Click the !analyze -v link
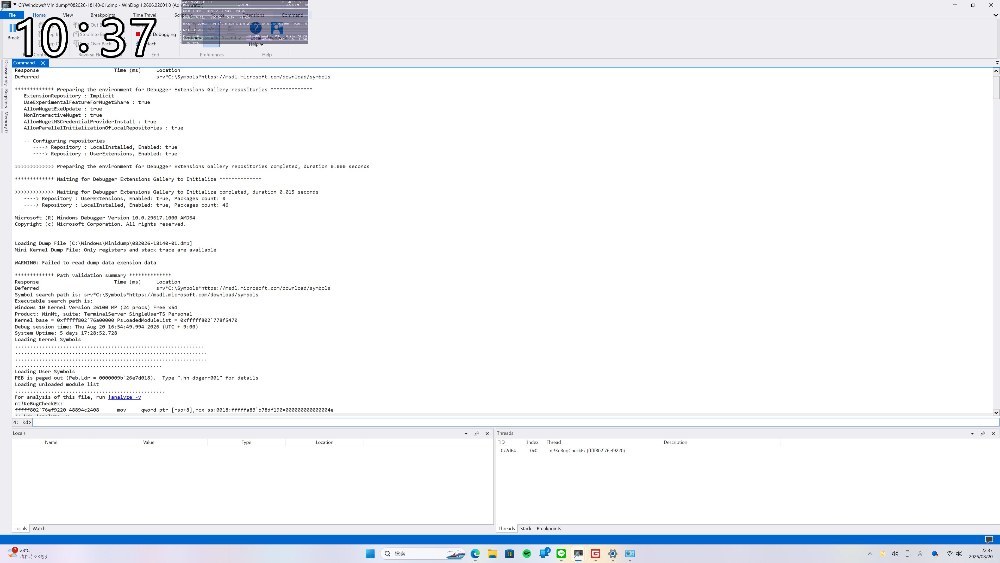This screenshot has width=1000, height=563. point(124,397)
